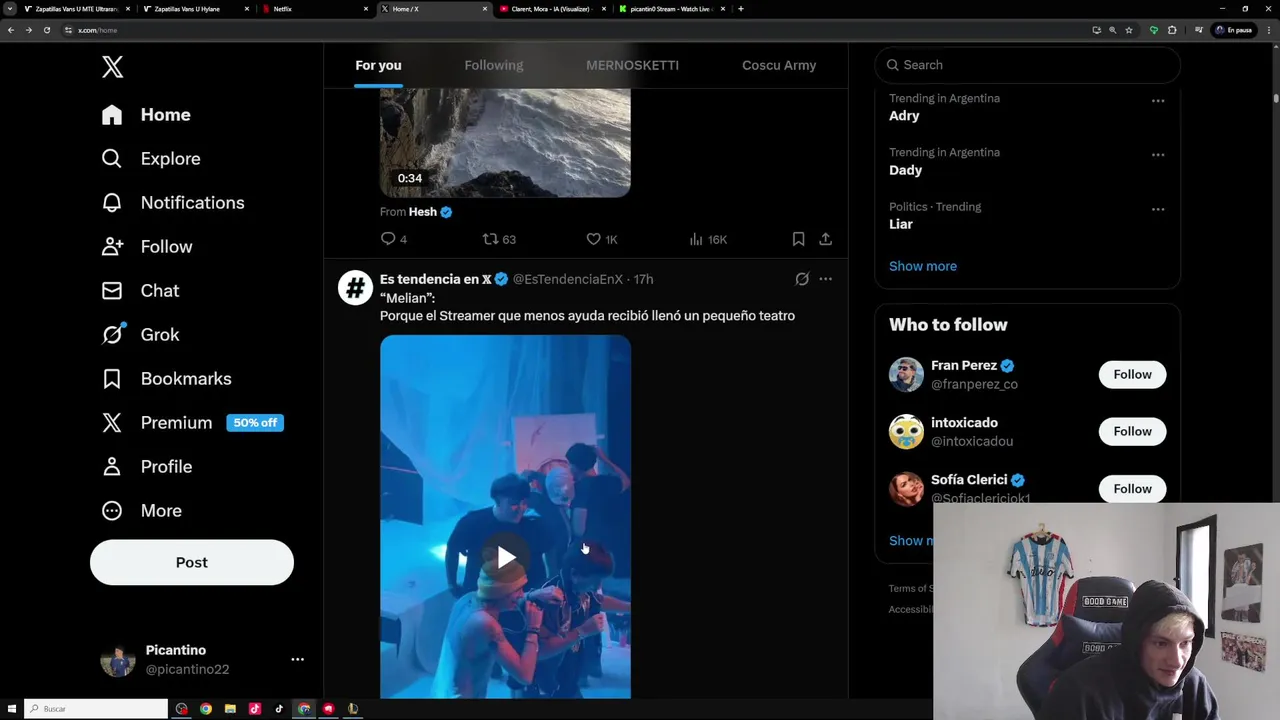This screenshot has width=1280, height=720.
Task: Open File Explorer from the taskbar
Action: click(x=230, y=709)
